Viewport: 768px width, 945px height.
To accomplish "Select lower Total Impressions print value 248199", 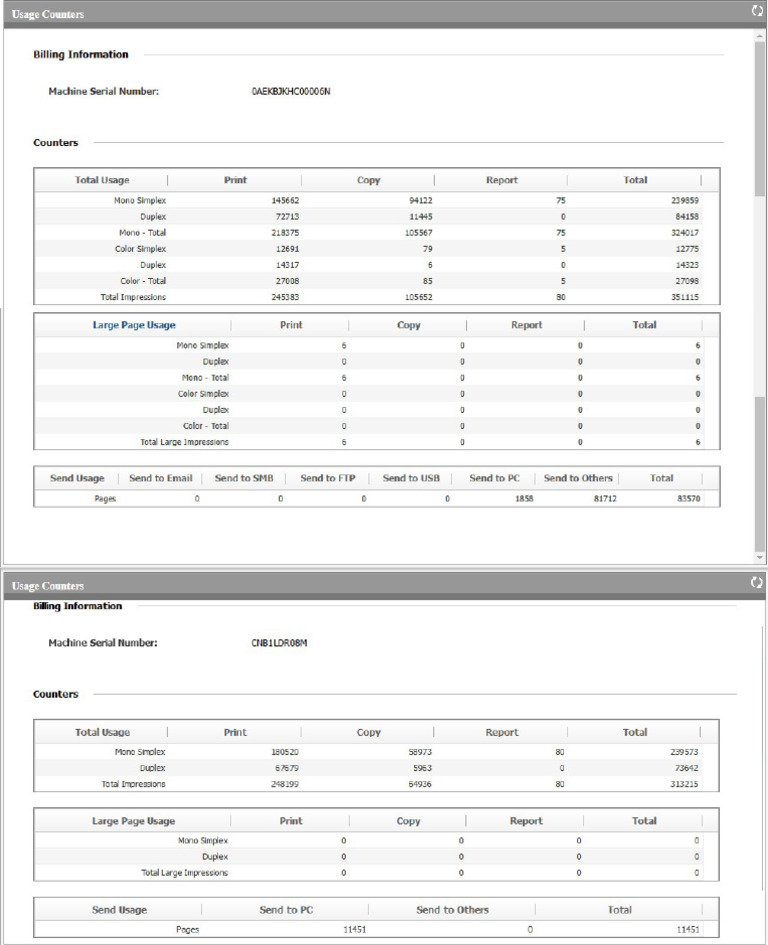I will click(x=285, y=785).
